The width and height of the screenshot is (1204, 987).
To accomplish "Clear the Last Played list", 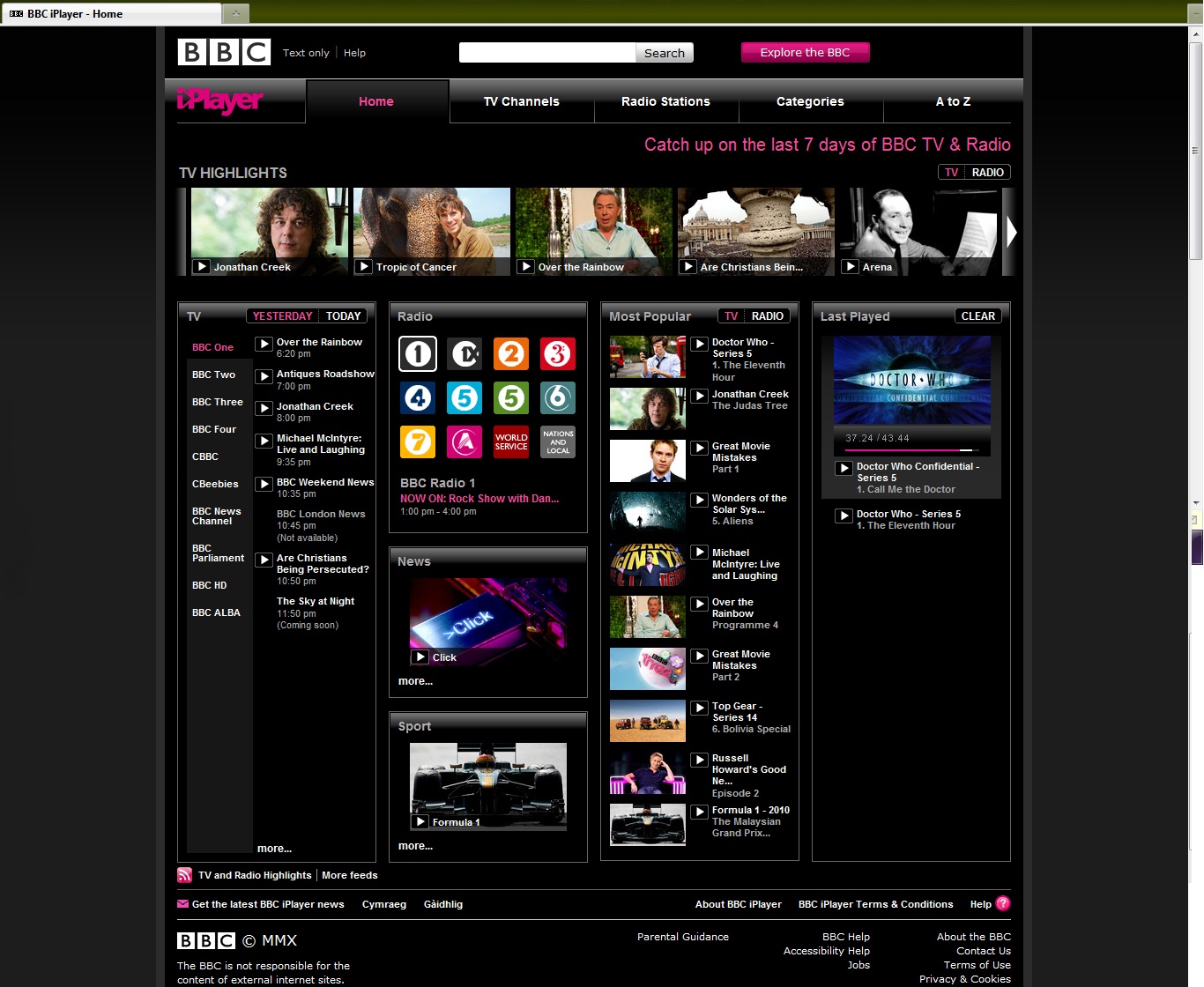I will [x=978, y=316].
